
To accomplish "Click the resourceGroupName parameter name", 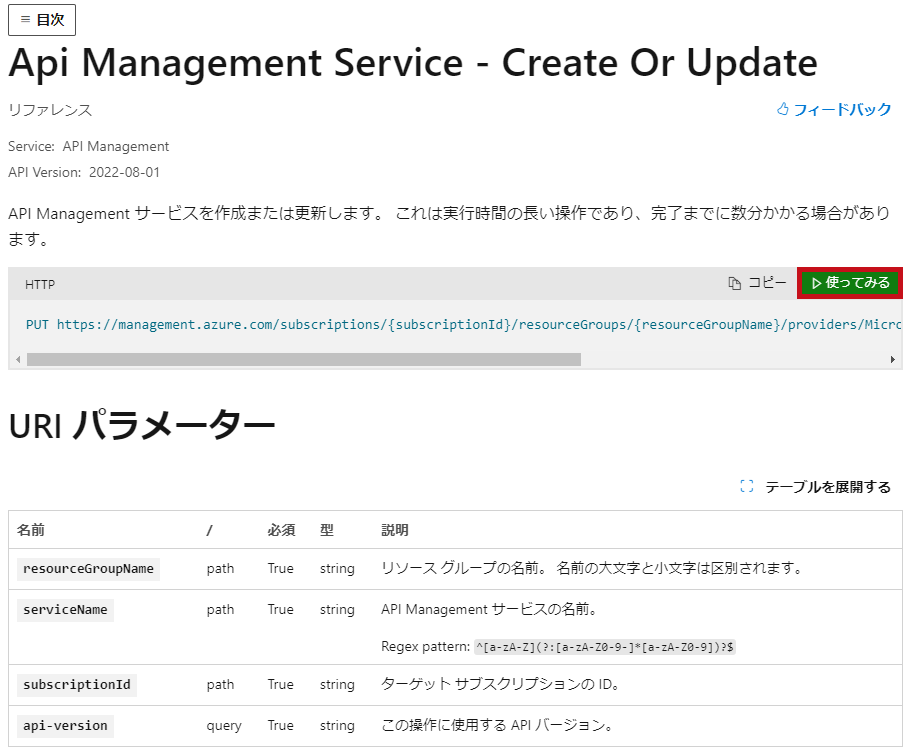I will (89, 569).
